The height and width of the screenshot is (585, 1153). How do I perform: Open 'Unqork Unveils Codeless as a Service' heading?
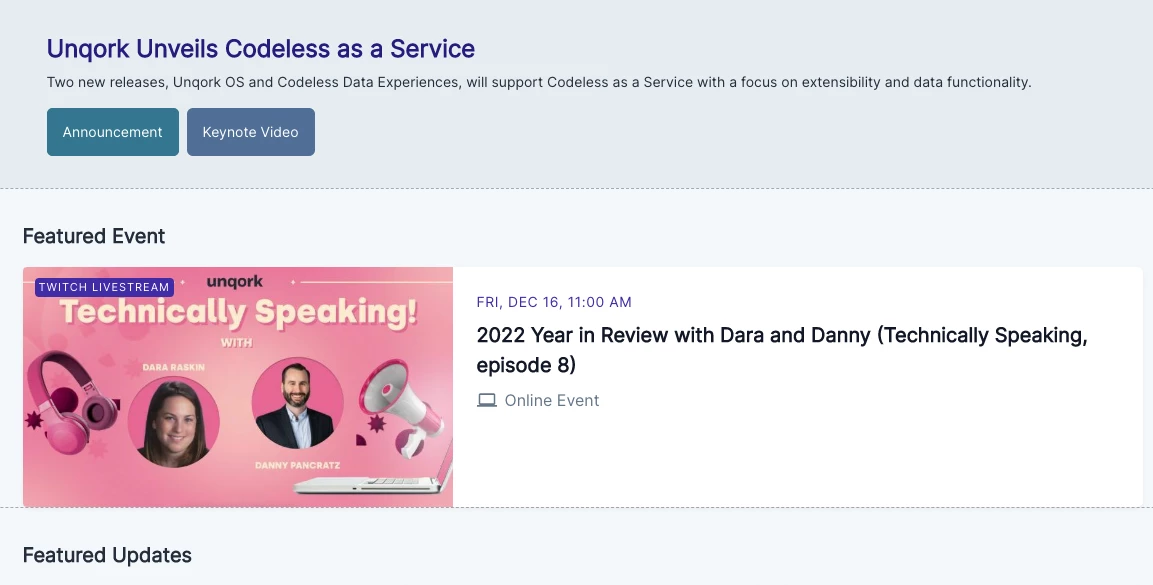pyautogui.click(x=261, y=49)
